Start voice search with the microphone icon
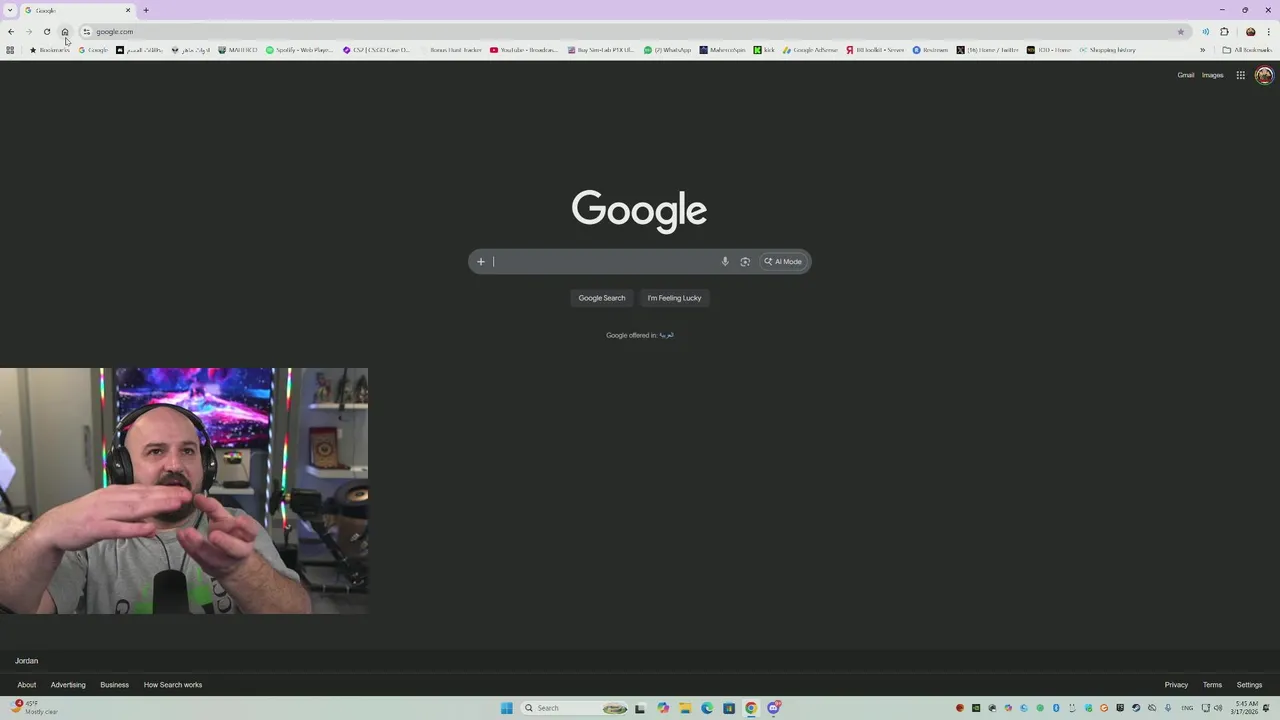Viewport: 1280px width, 720px height. pos(725,262)
